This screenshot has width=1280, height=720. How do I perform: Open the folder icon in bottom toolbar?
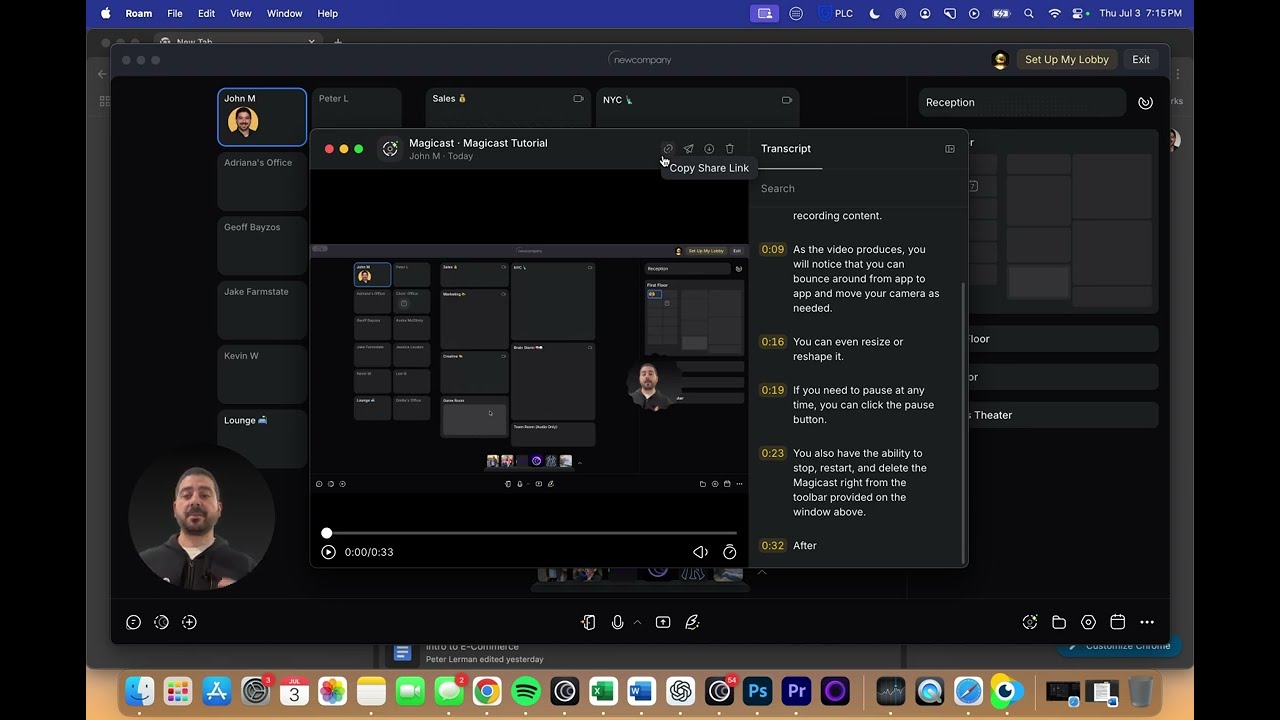1059,622
